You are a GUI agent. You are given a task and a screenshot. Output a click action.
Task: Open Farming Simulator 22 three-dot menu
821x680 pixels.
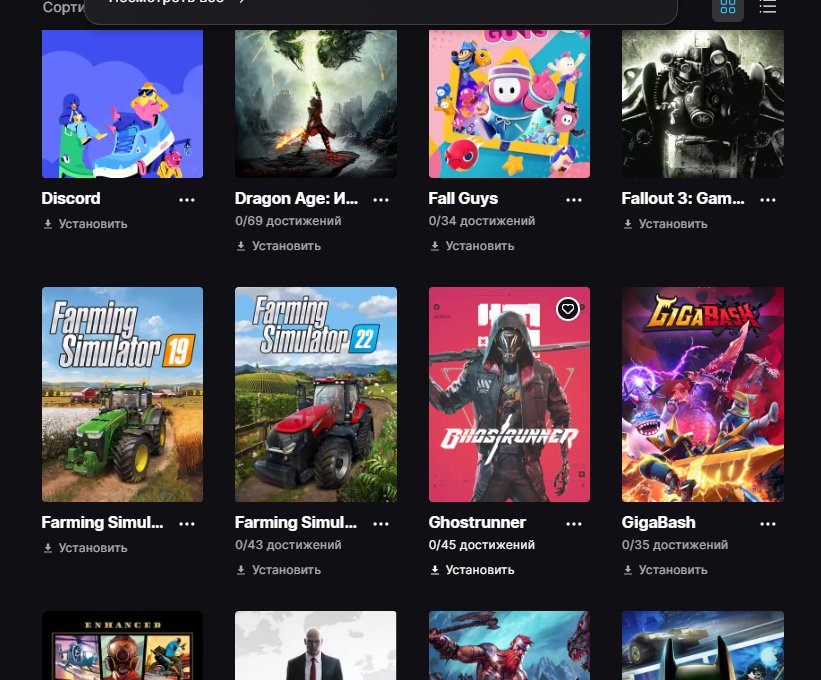381,523
